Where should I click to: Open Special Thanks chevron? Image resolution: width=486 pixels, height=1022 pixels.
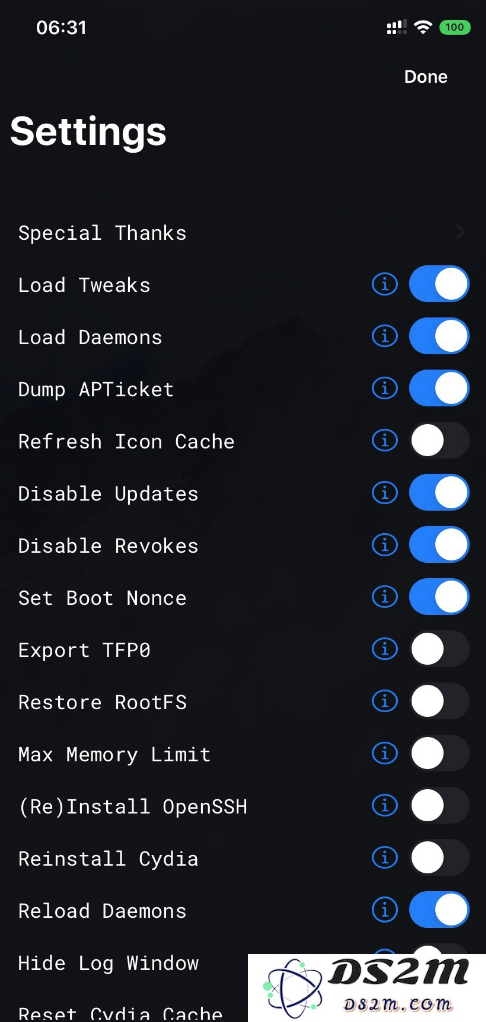click(x=461, y=232)
